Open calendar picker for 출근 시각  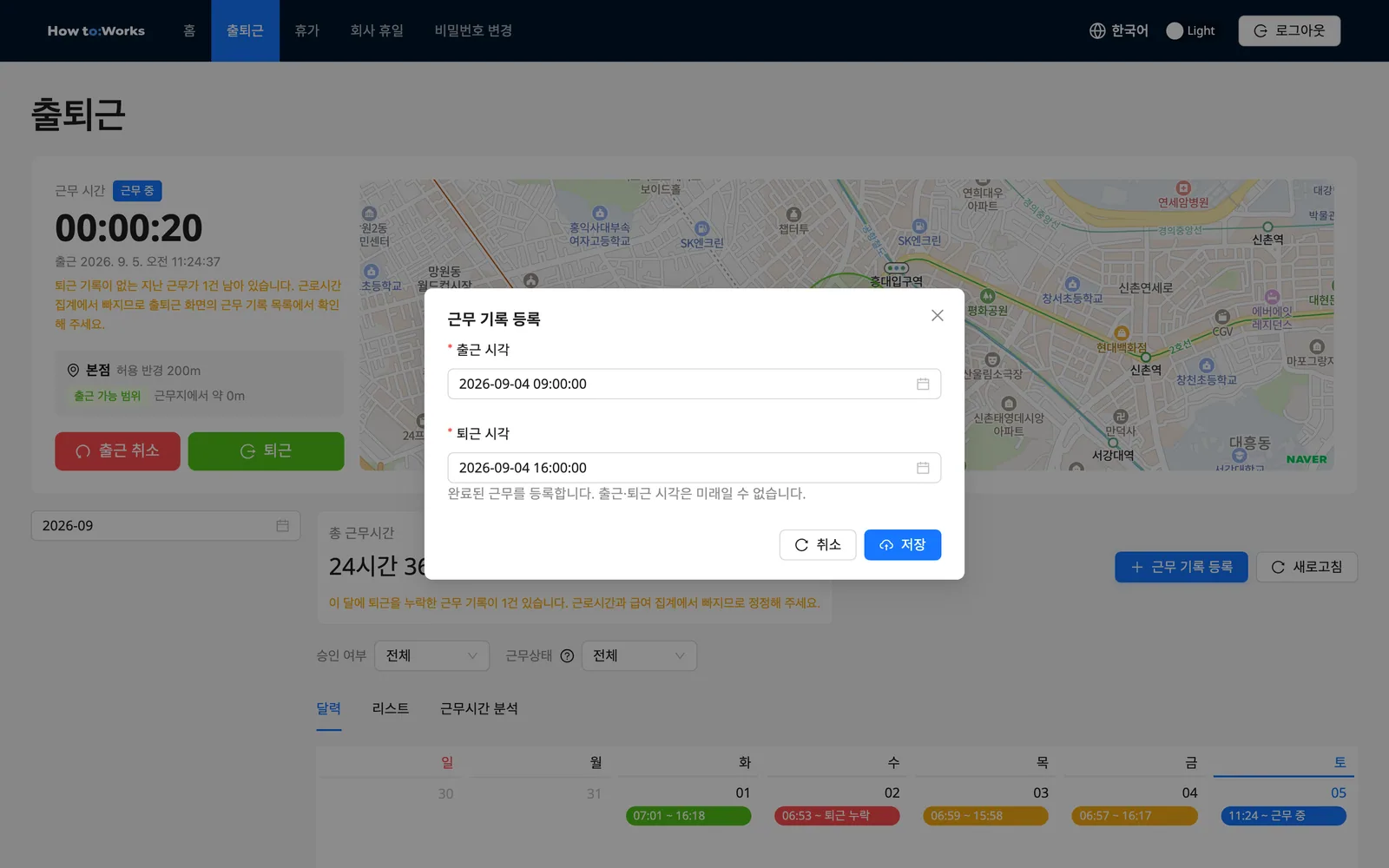(x=923, y=384)
